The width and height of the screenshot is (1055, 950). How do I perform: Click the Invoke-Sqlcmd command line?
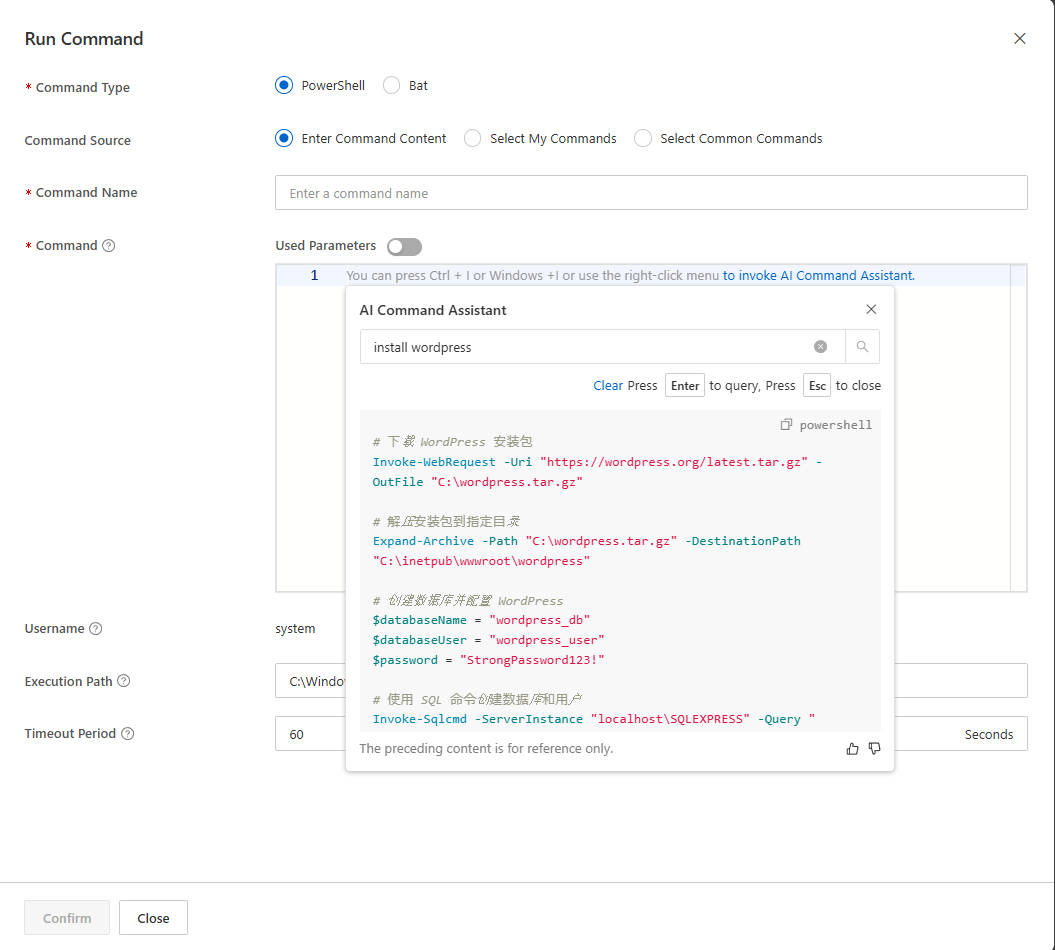pos(593,719)
